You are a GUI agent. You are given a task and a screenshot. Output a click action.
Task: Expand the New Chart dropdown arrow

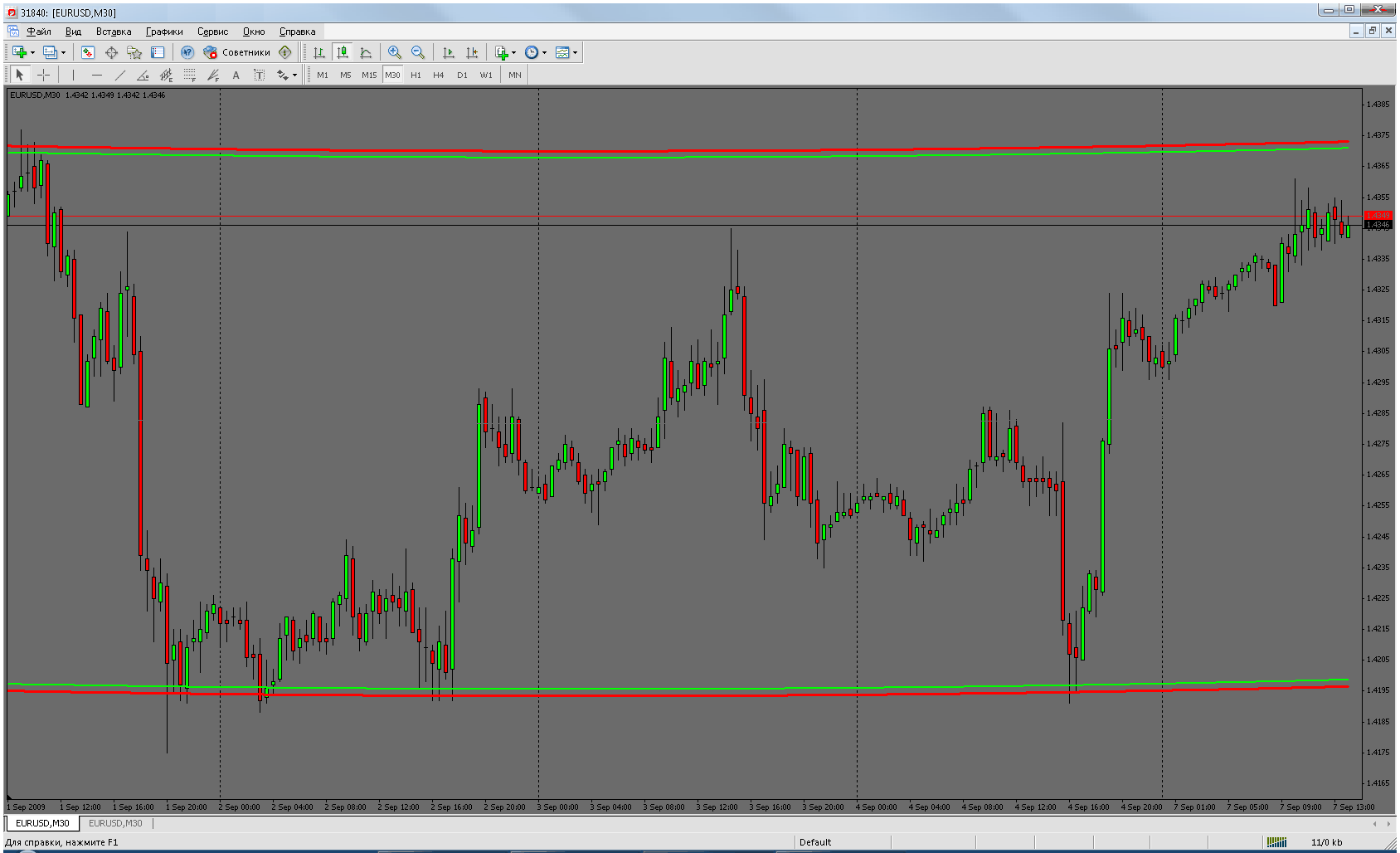pos(32,52)
